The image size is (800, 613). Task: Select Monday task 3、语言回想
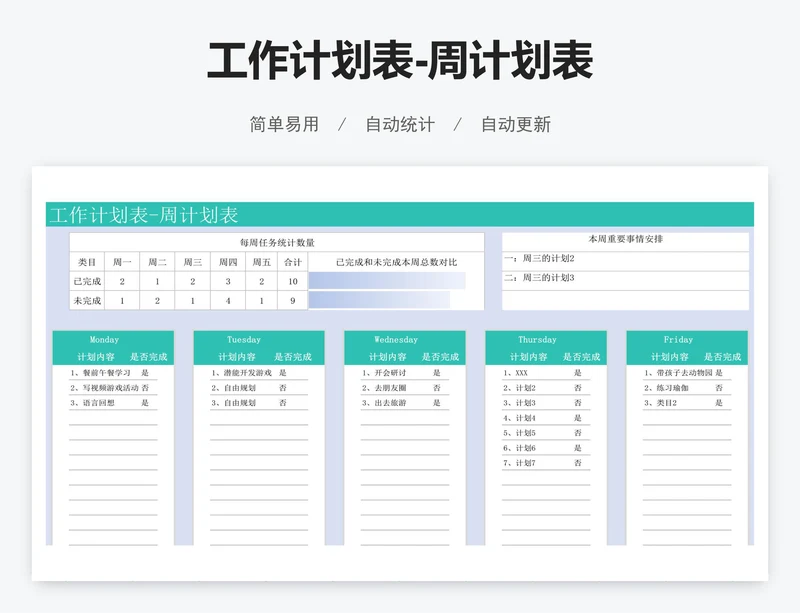pyautogui.click(x=92, y=403)
